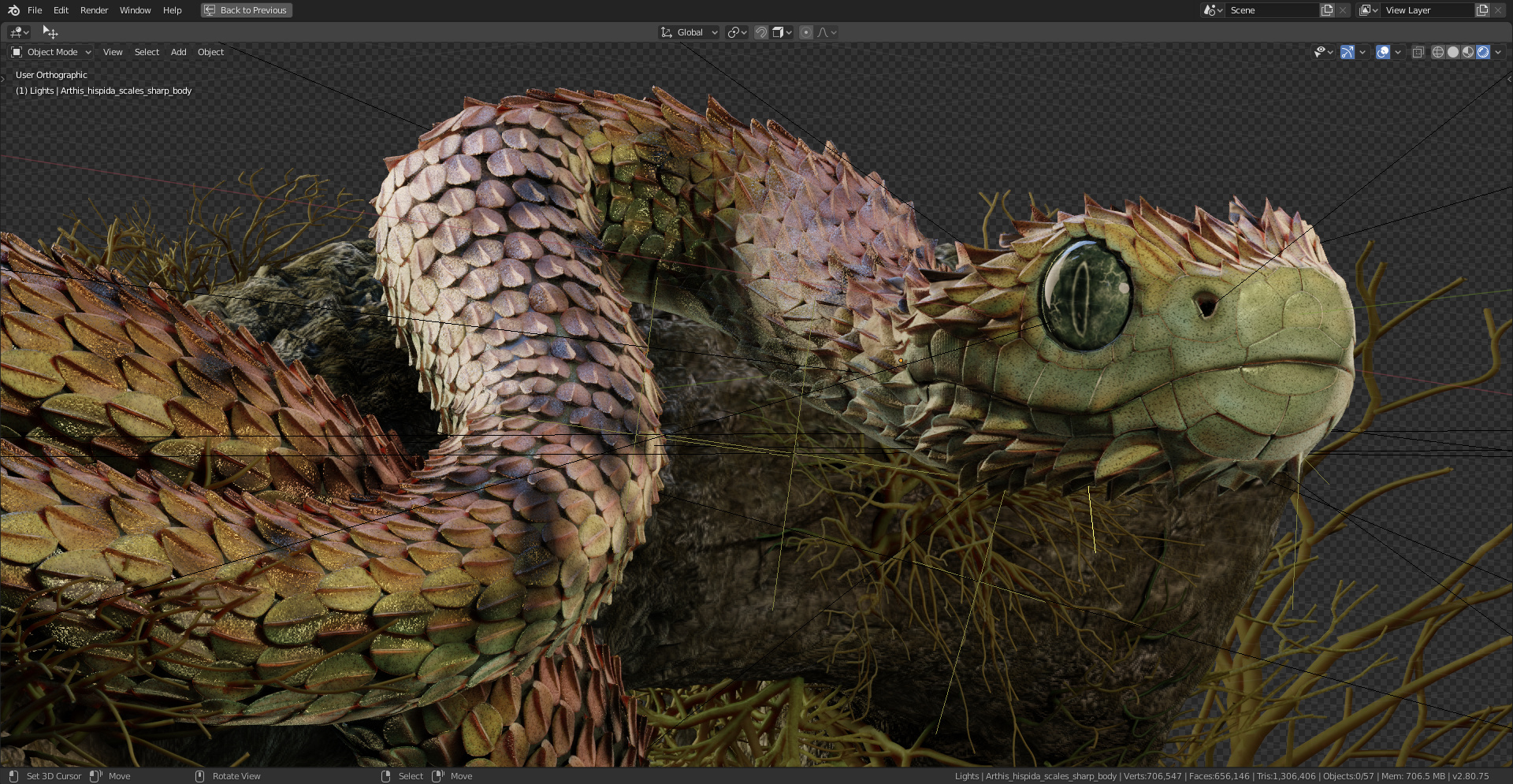
Task: Click the Set 3D Cursor mouse icon in status bar
Action: pos(13,776)
